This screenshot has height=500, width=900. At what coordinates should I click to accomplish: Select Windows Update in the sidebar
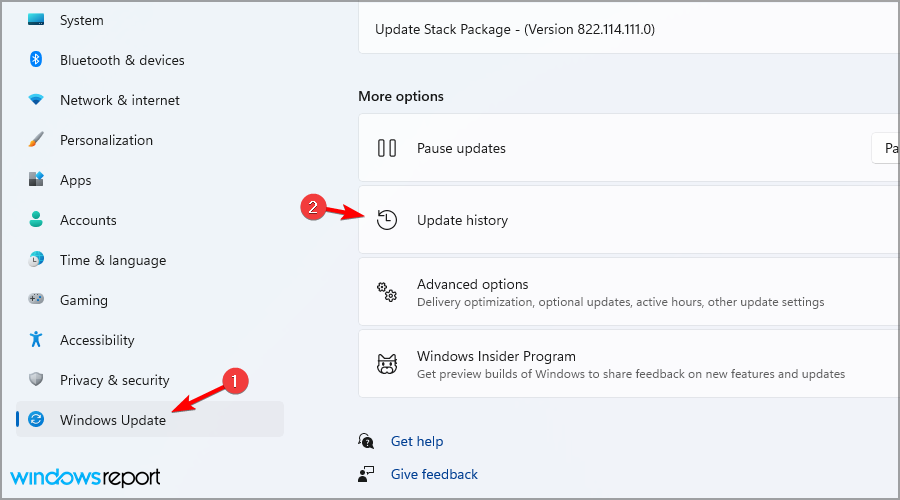pos(113,420)
